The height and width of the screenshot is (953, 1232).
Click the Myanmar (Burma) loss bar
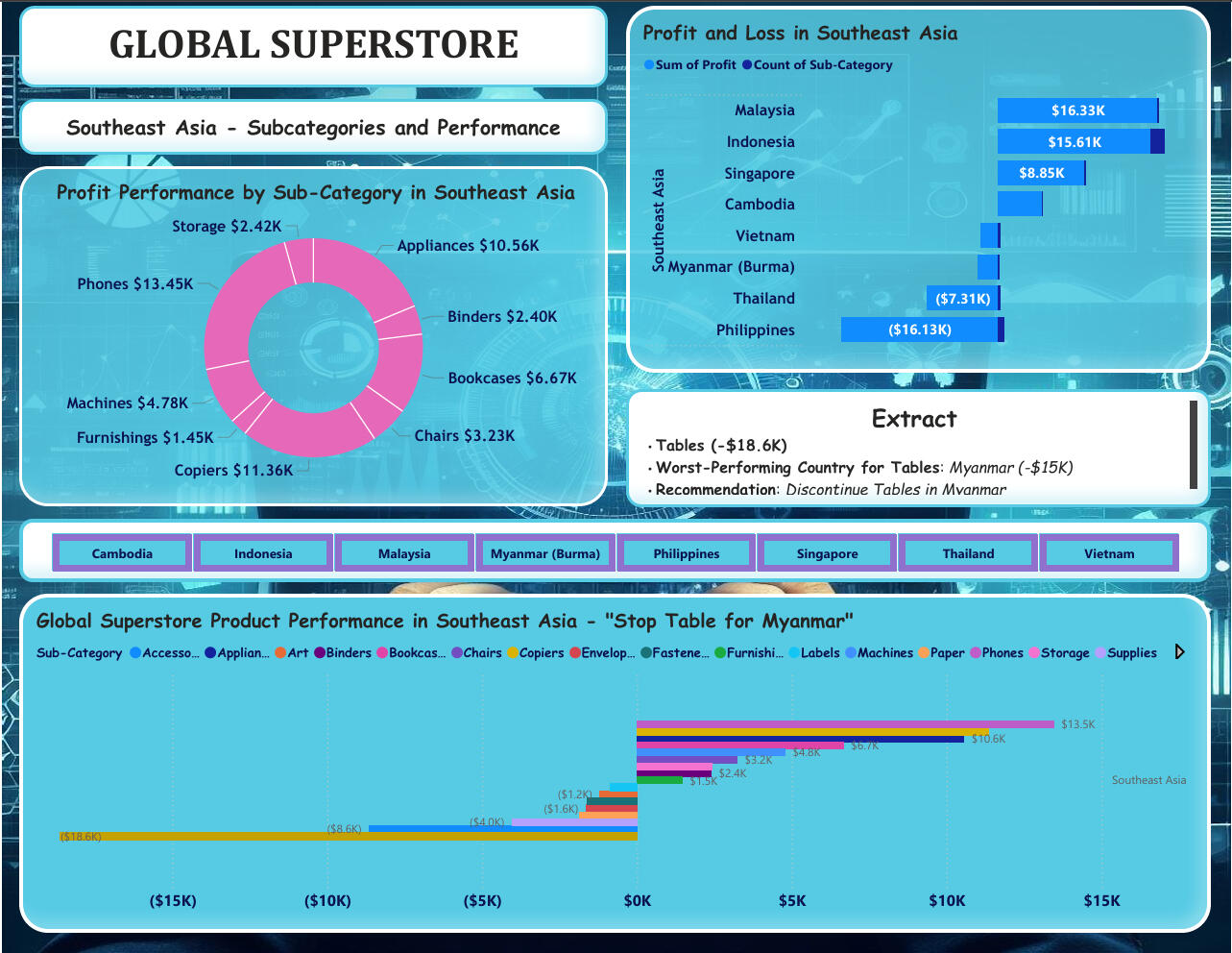pyautogui.click(x=988, y=267)
